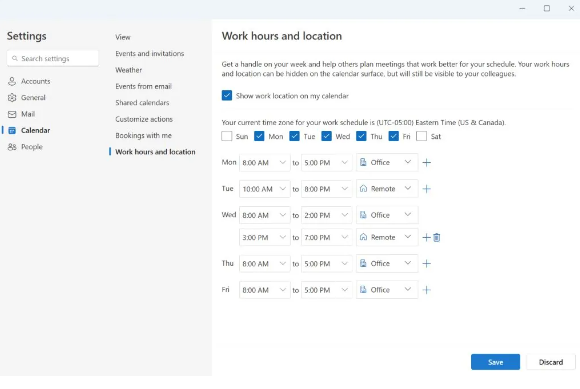Enable Sunday as a work day
This screenshot has height=389, width=580.
click(227, 136)
